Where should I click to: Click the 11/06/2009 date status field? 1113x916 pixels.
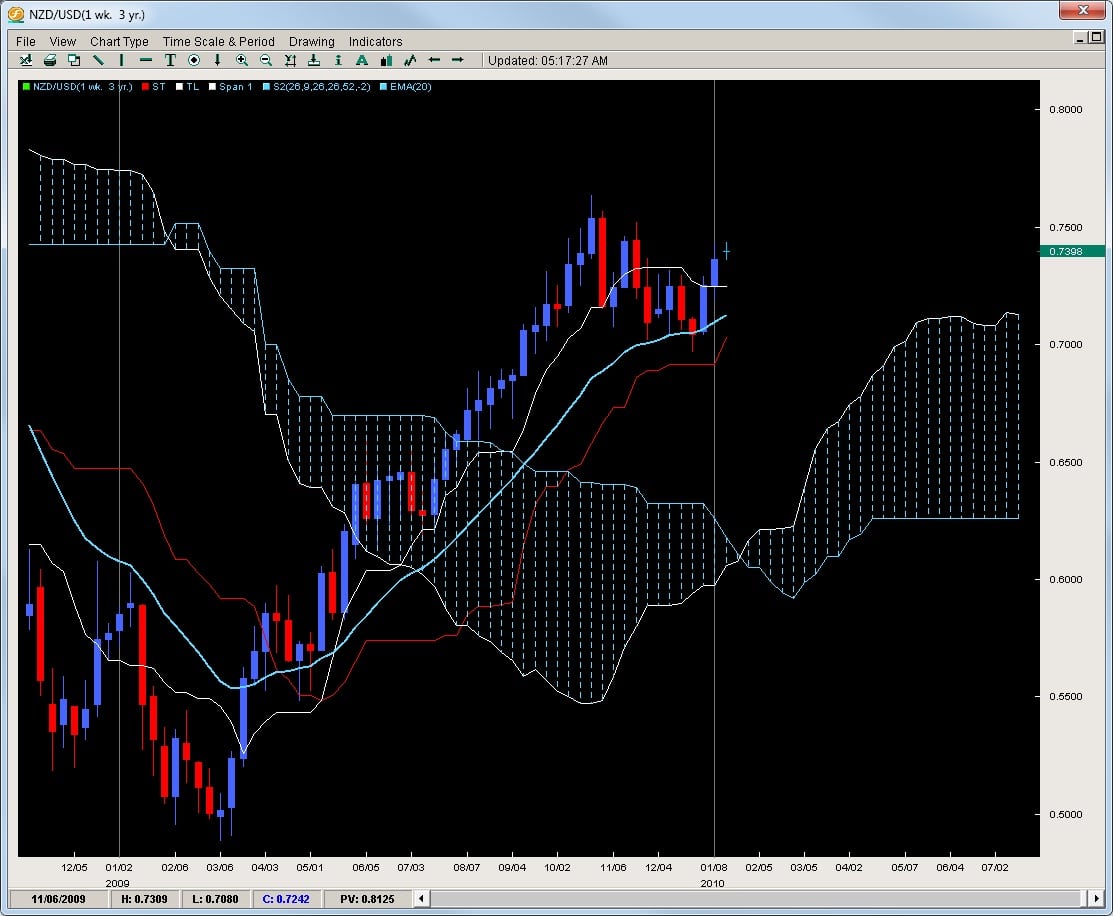(58, 899)
